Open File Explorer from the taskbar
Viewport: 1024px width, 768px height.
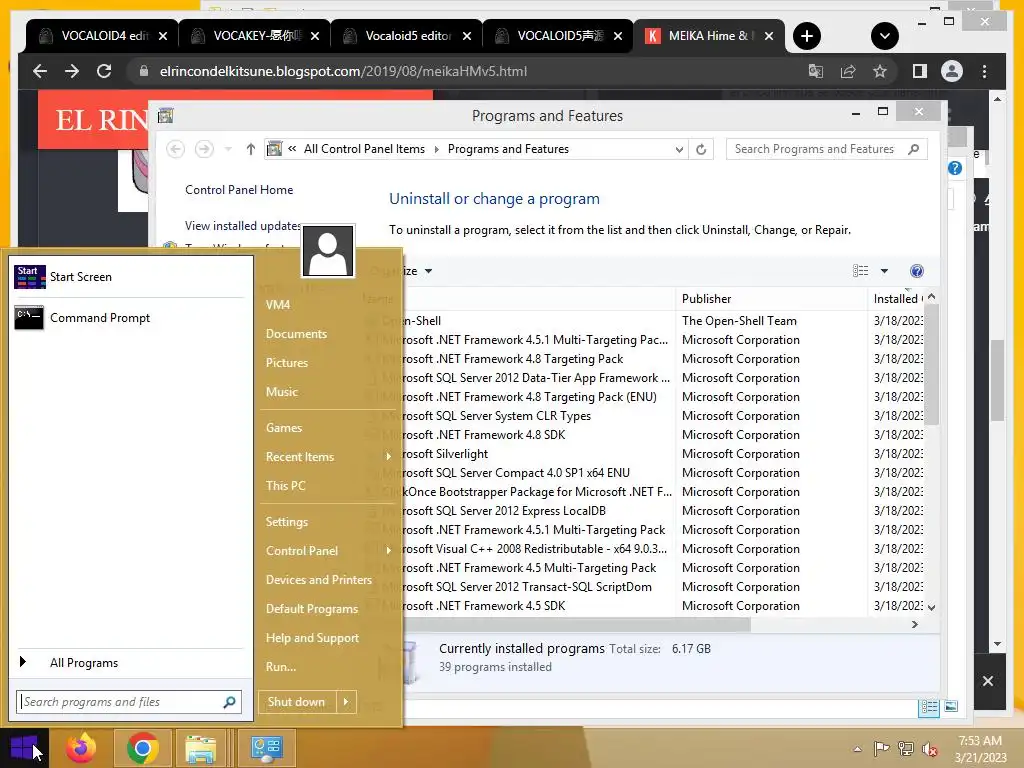(200, 748)
